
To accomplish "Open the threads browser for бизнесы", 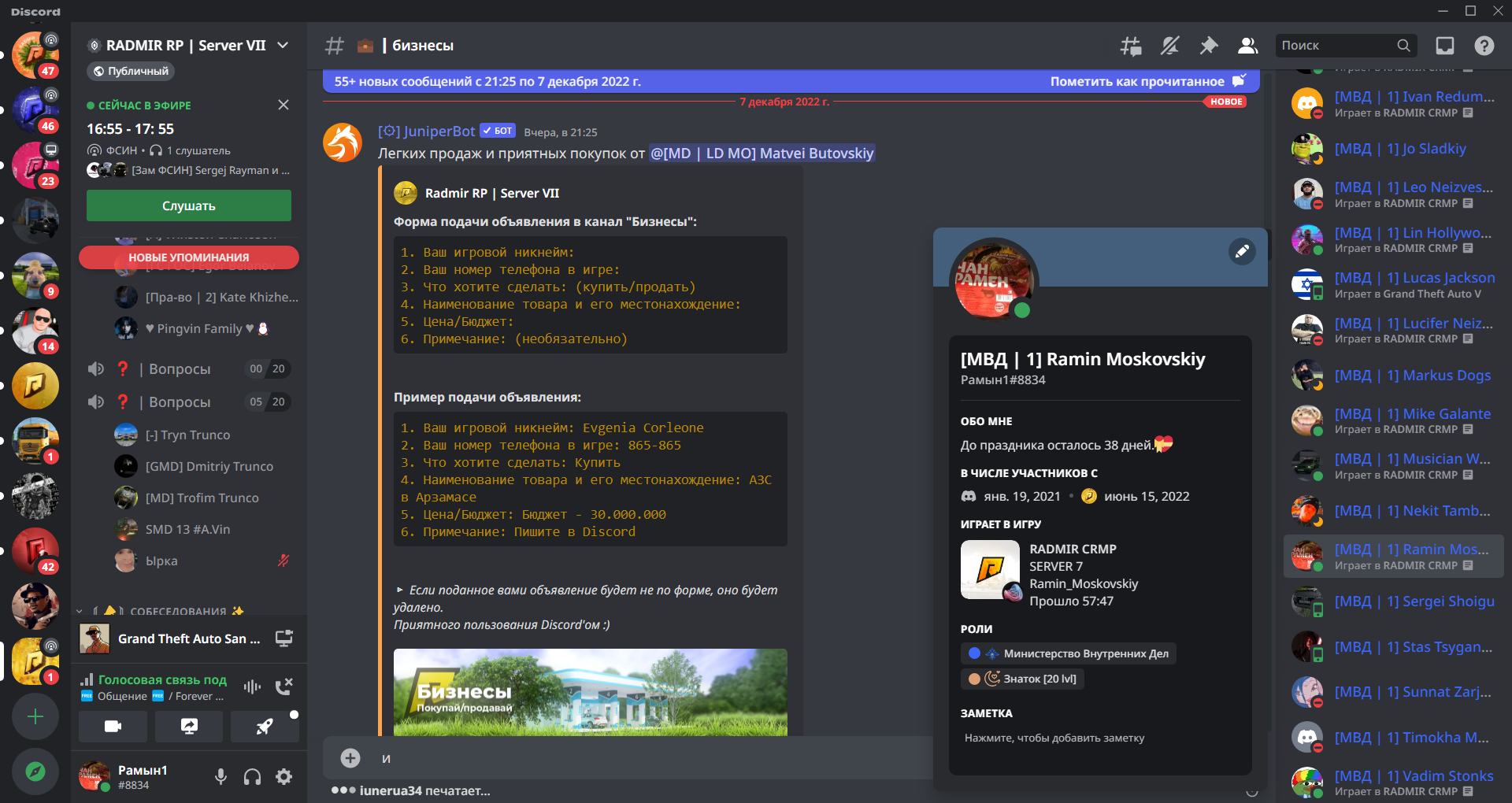I will pyautogui.click(x=1130, y=46).
